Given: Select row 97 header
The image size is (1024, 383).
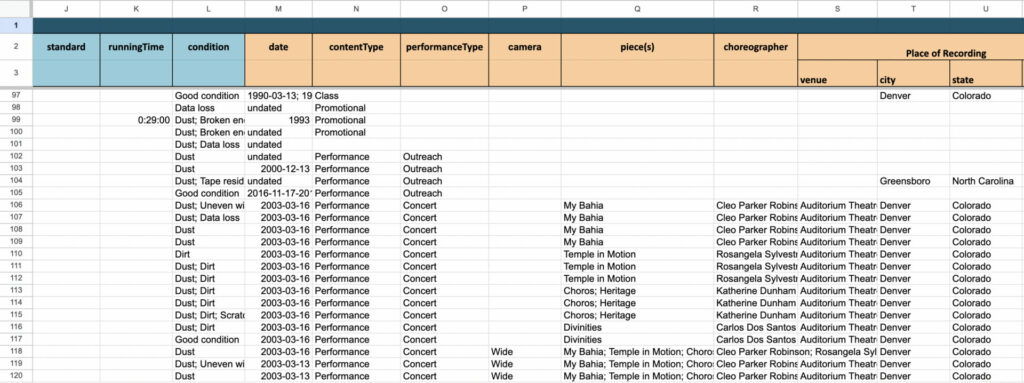Looking at the screenshot, I should tap(16, 95).
